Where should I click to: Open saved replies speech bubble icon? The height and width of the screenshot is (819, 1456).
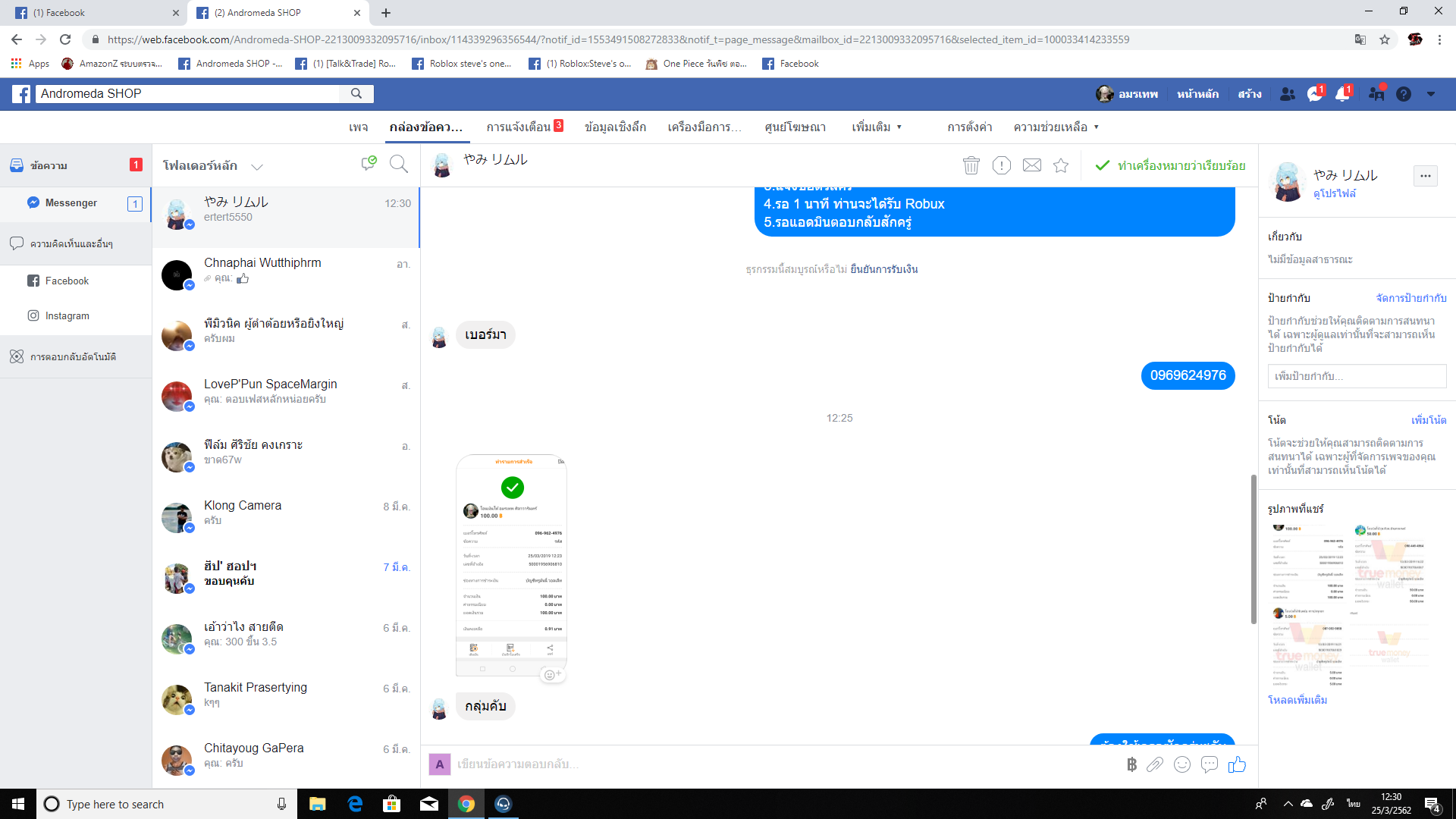pyautogui.click(x=1210, y=764)
